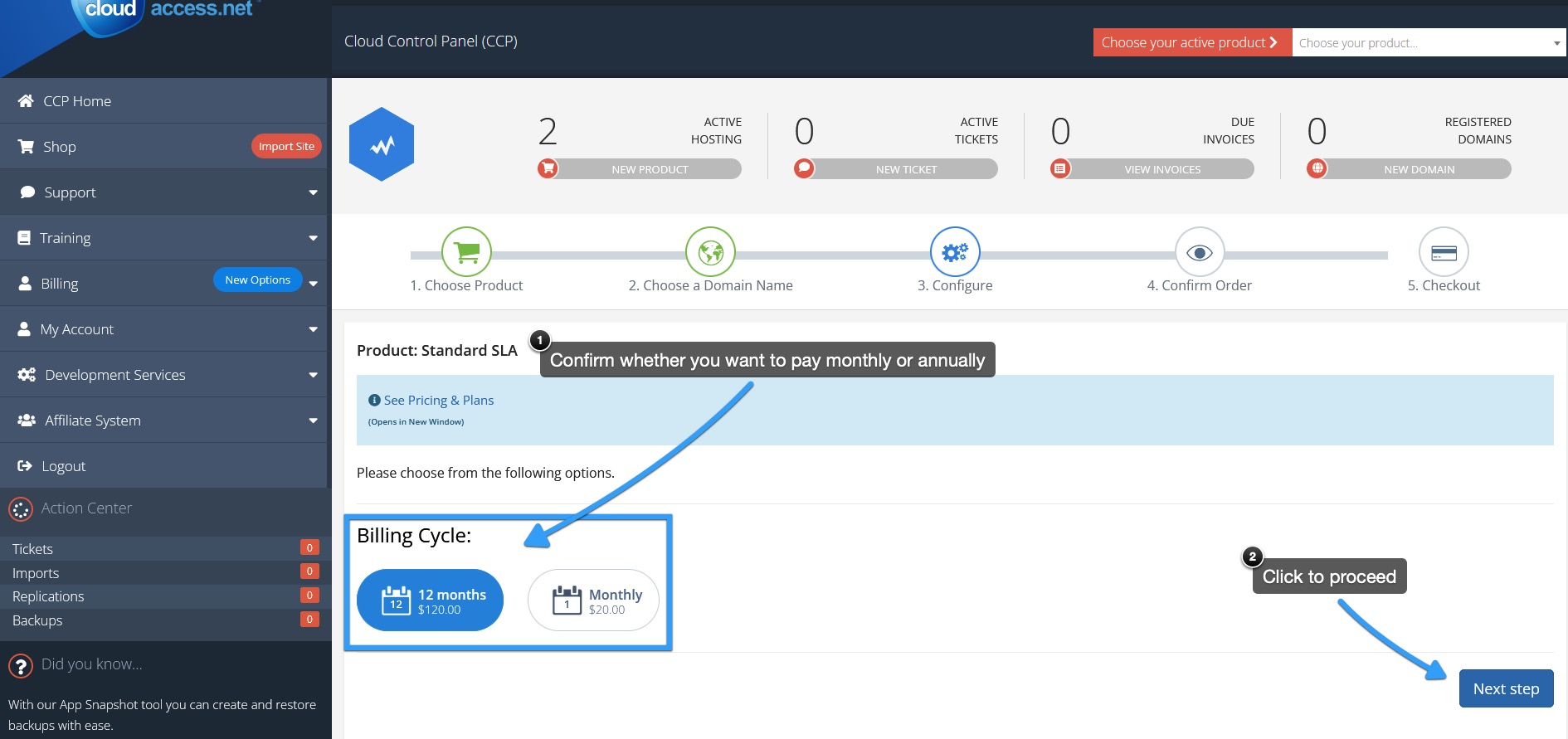This screenshot has width=1568, height=739.
Task: Click the New Options badge beside Billing
Action: coord(257,280)
